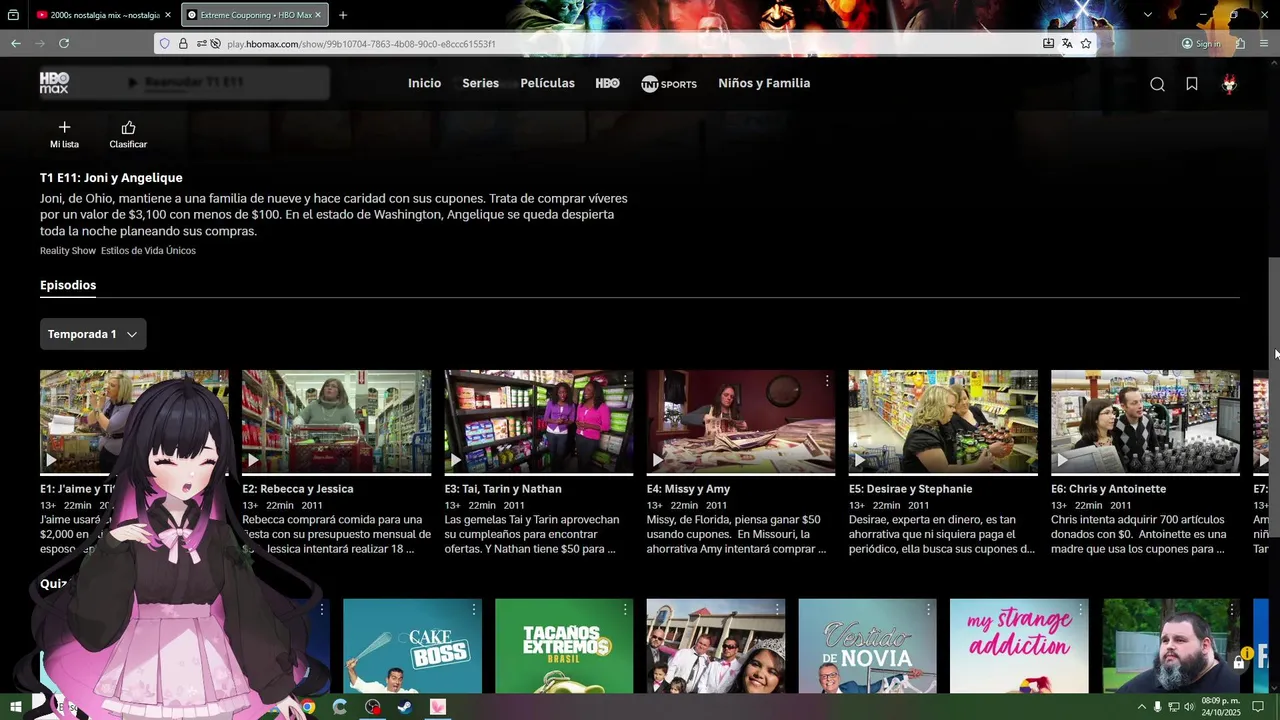Viewport: 1280px width, 720px height.
Task: Open the HBO Max search icon
Action: pyautogui.click(x=1157, y=84)
